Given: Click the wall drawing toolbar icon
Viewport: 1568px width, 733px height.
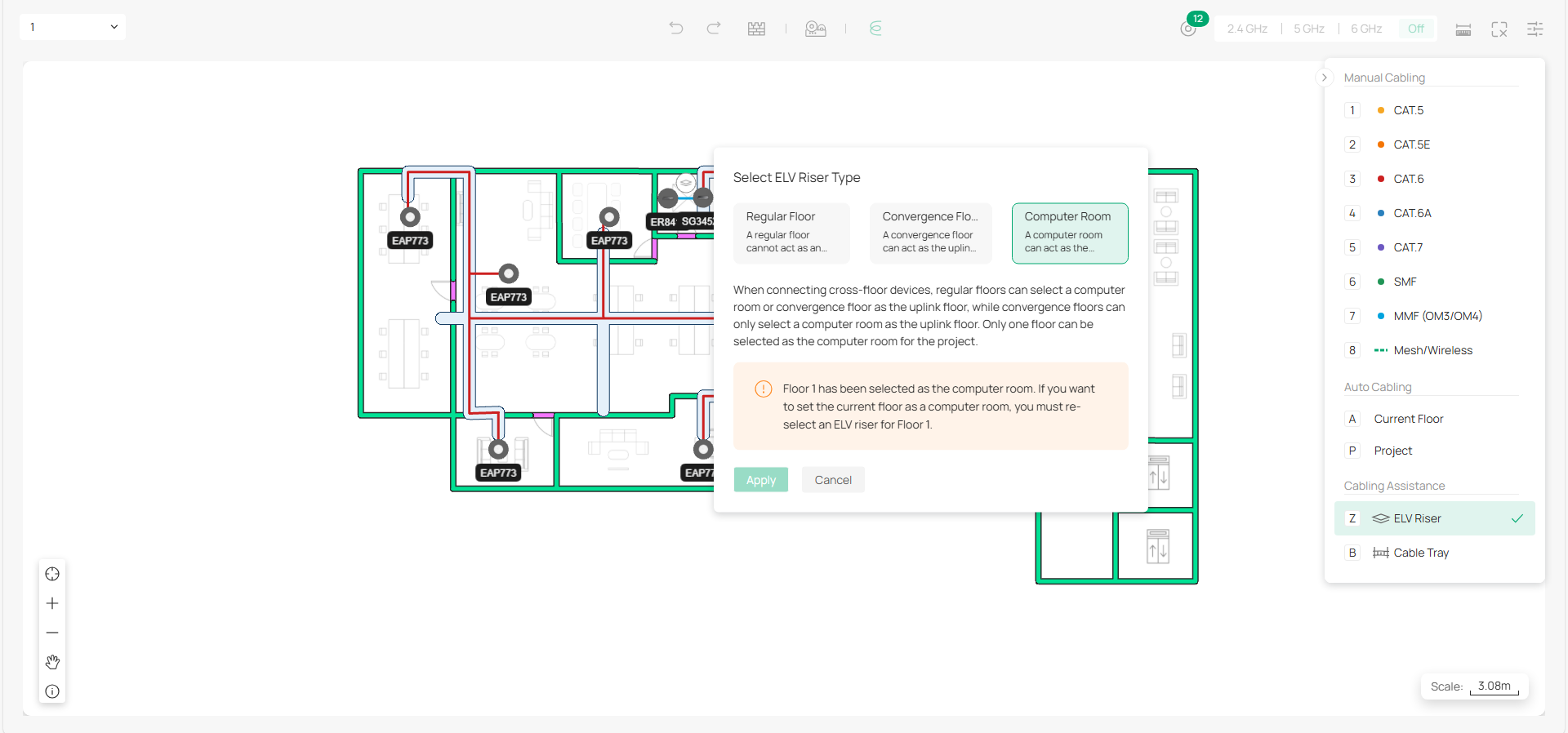Looking at the screenshot, I should (x=756, y=29).
